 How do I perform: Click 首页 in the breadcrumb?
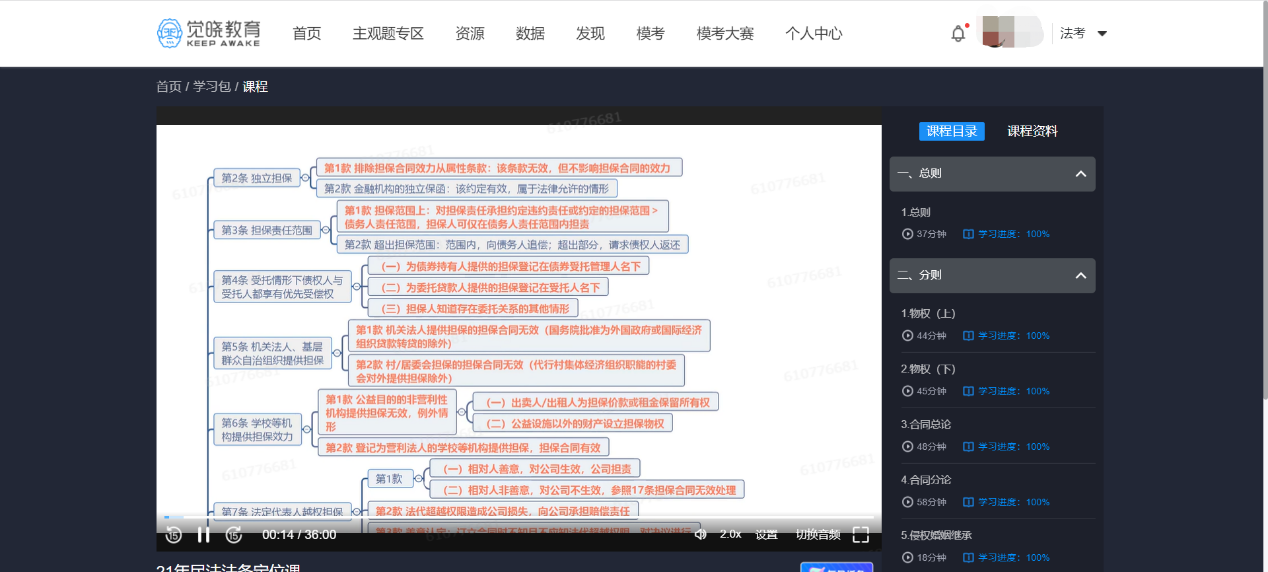tap(169, 87)
